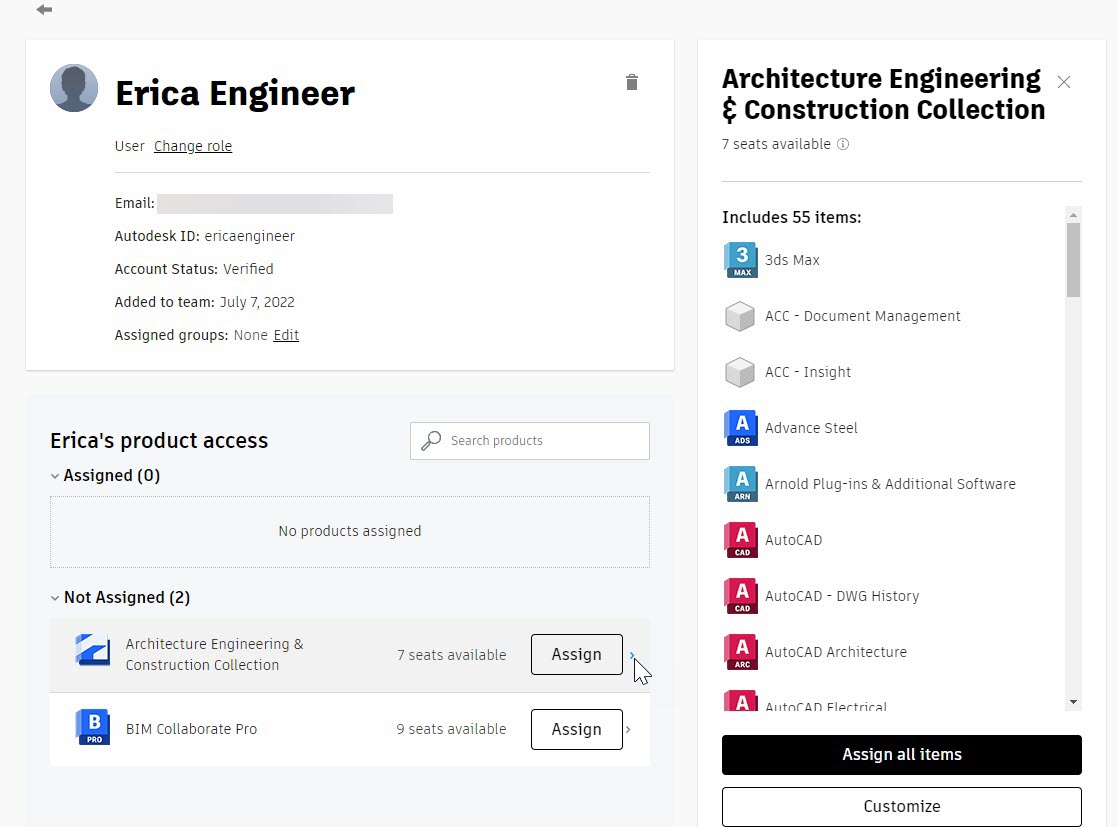Click the BIM Collaborate Pro product name
The image size is (1118, 827).
pyautogui.click(x=191, y=729)
